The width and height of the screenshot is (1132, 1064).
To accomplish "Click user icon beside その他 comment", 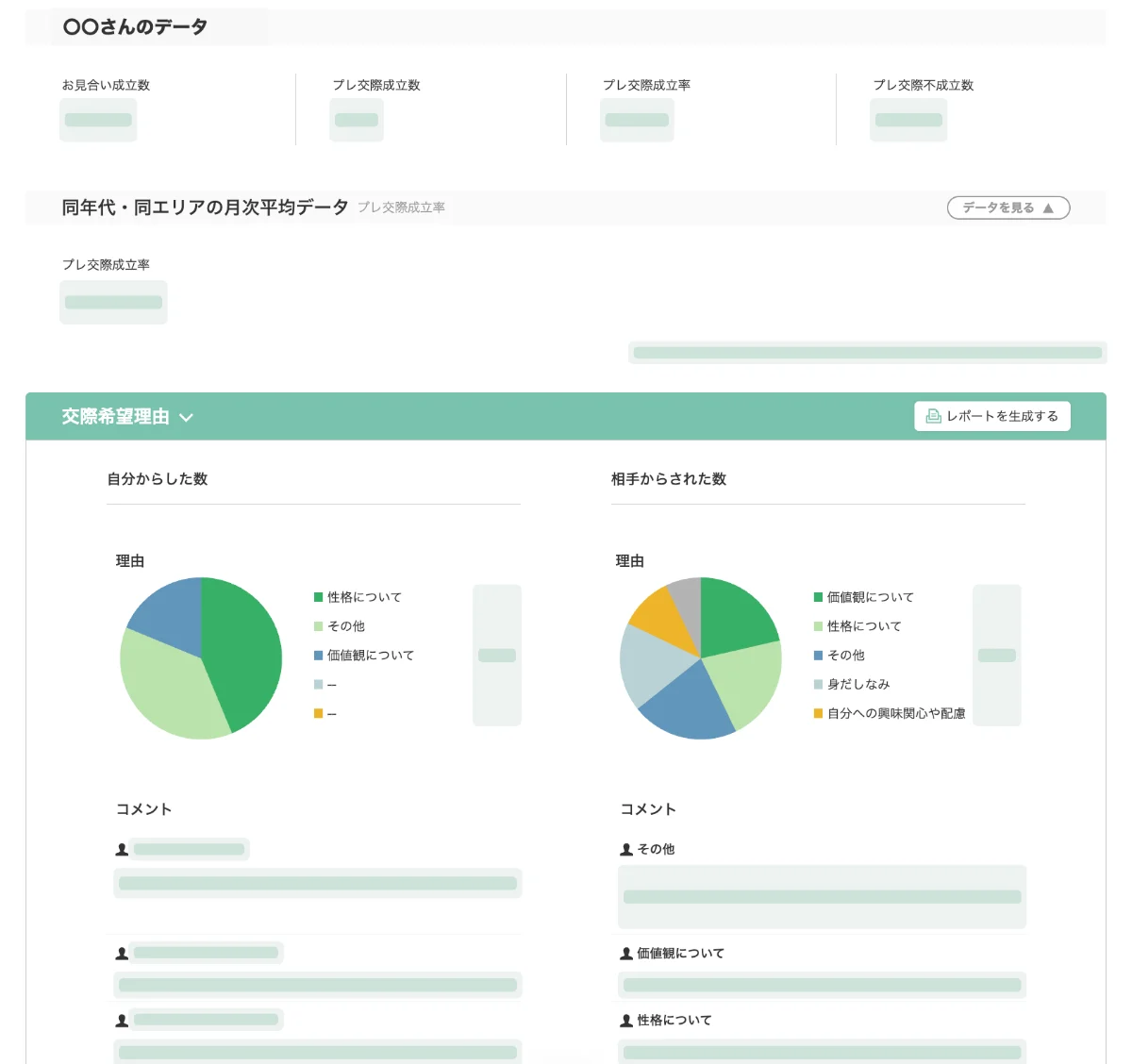I will pyautogui.click(x=626, y=850).
